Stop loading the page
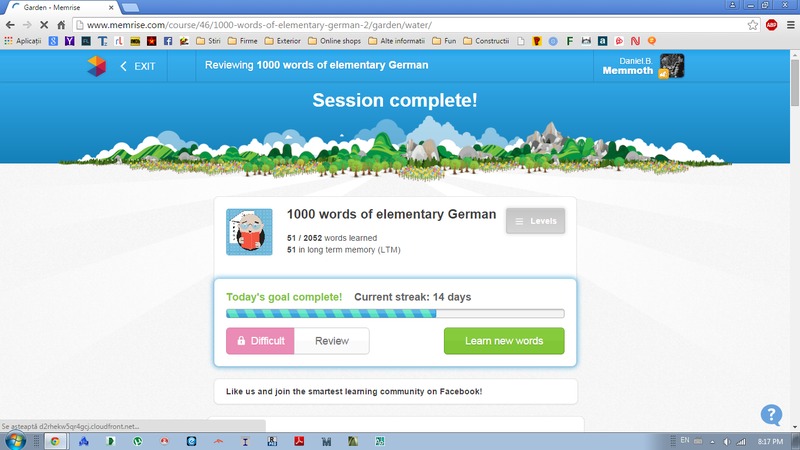 (44, 24)
